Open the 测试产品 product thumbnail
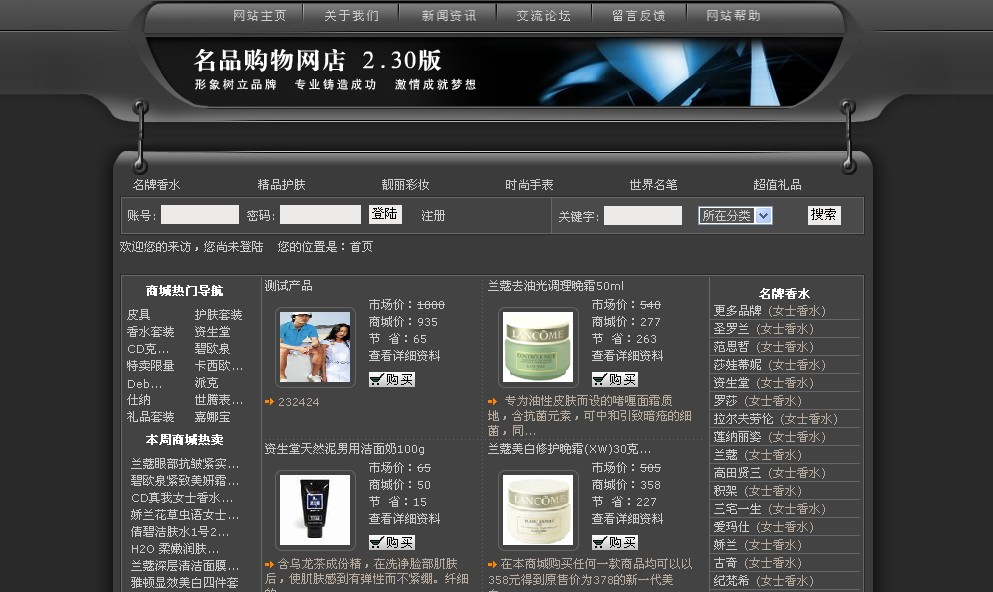The image size is (993, 592). (x=315, y=346)
